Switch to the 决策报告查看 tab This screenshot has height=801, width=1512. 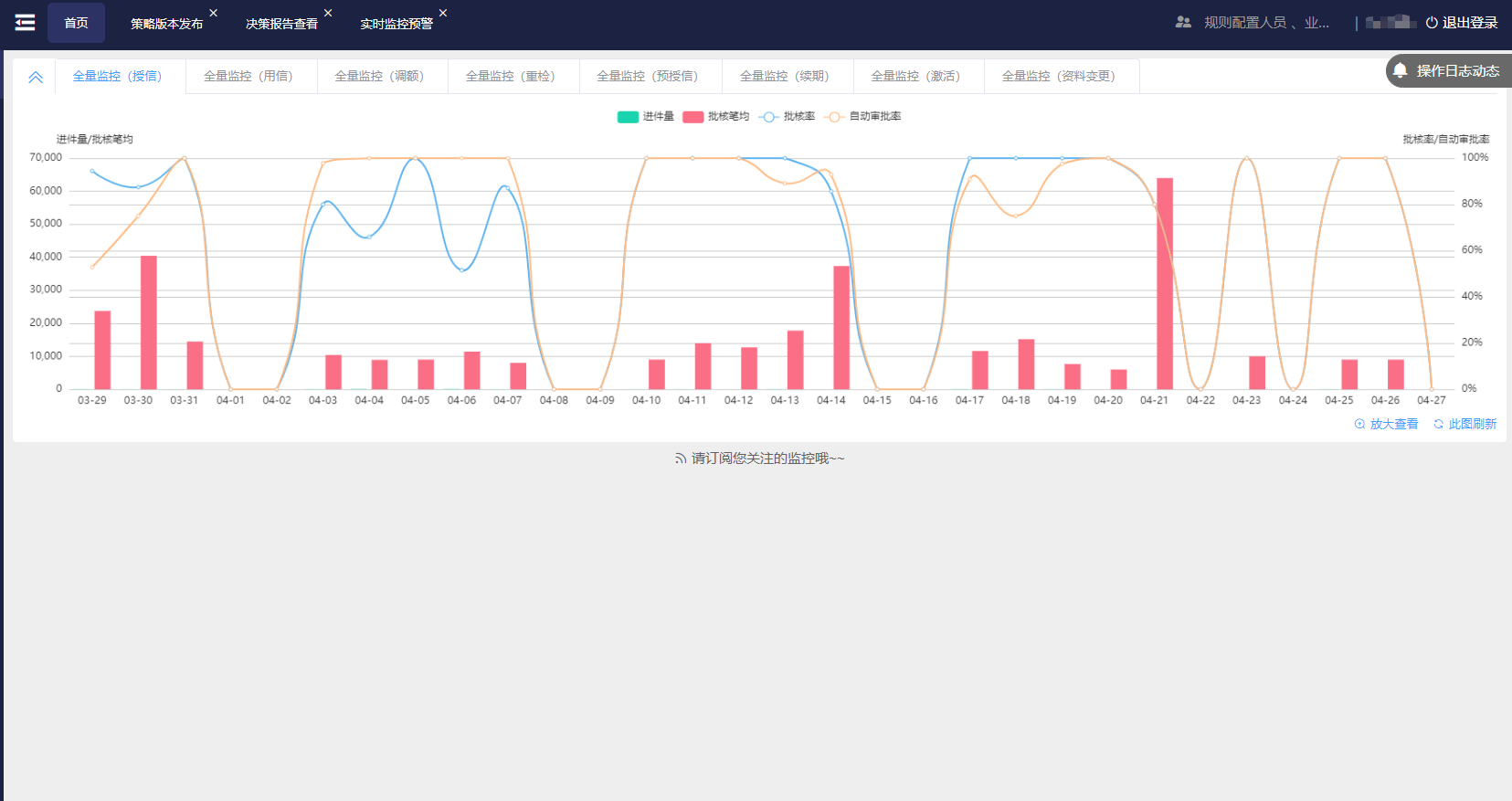tap(281, 24)
